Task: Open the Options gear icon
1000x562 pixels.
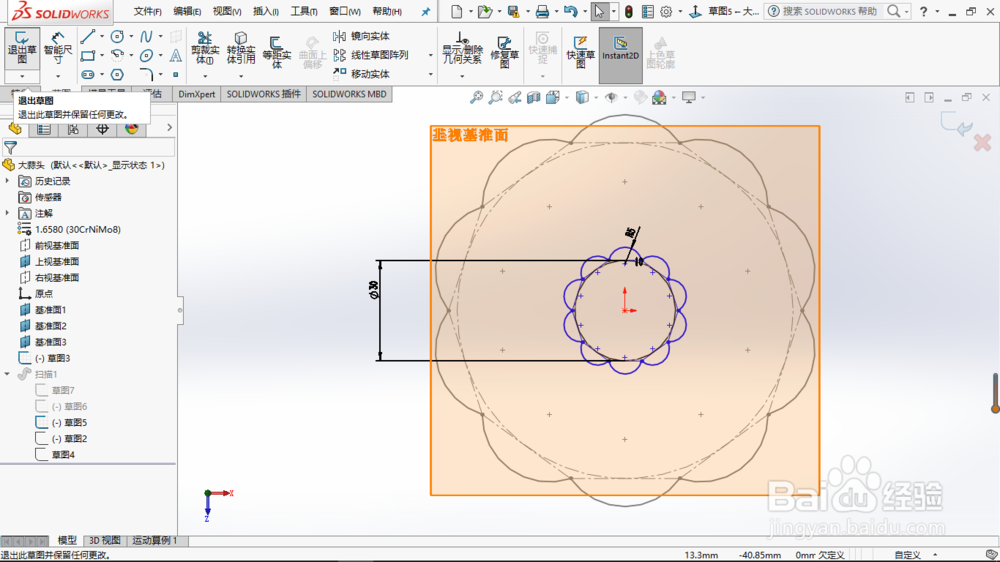Action: (x=666, y=11)
